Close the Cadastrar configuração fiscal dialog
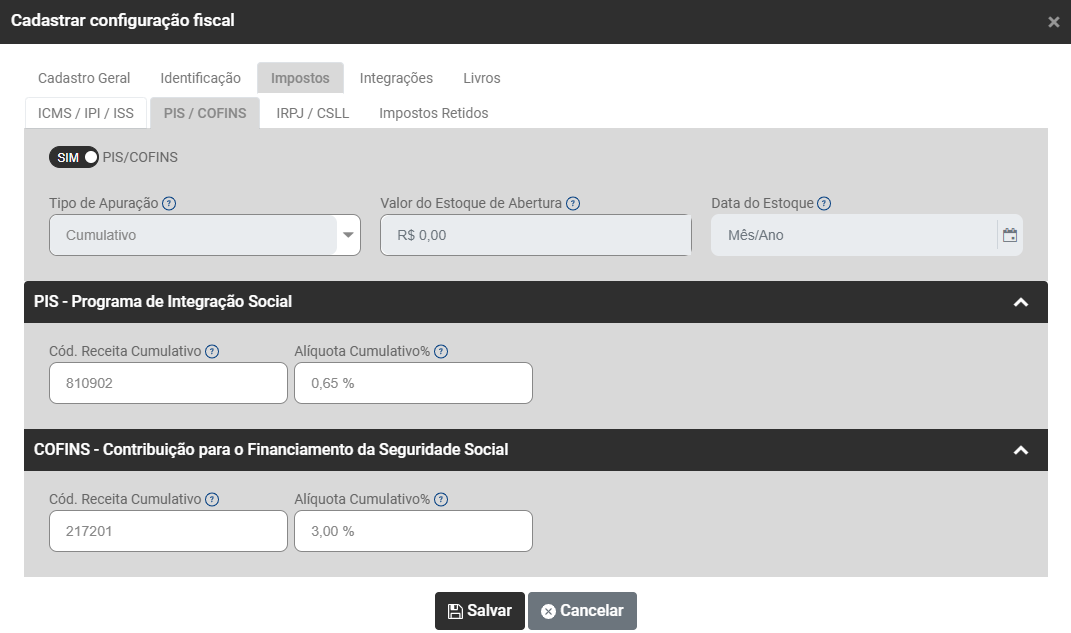1071x633 pixels. click(x=1053, y=21)
